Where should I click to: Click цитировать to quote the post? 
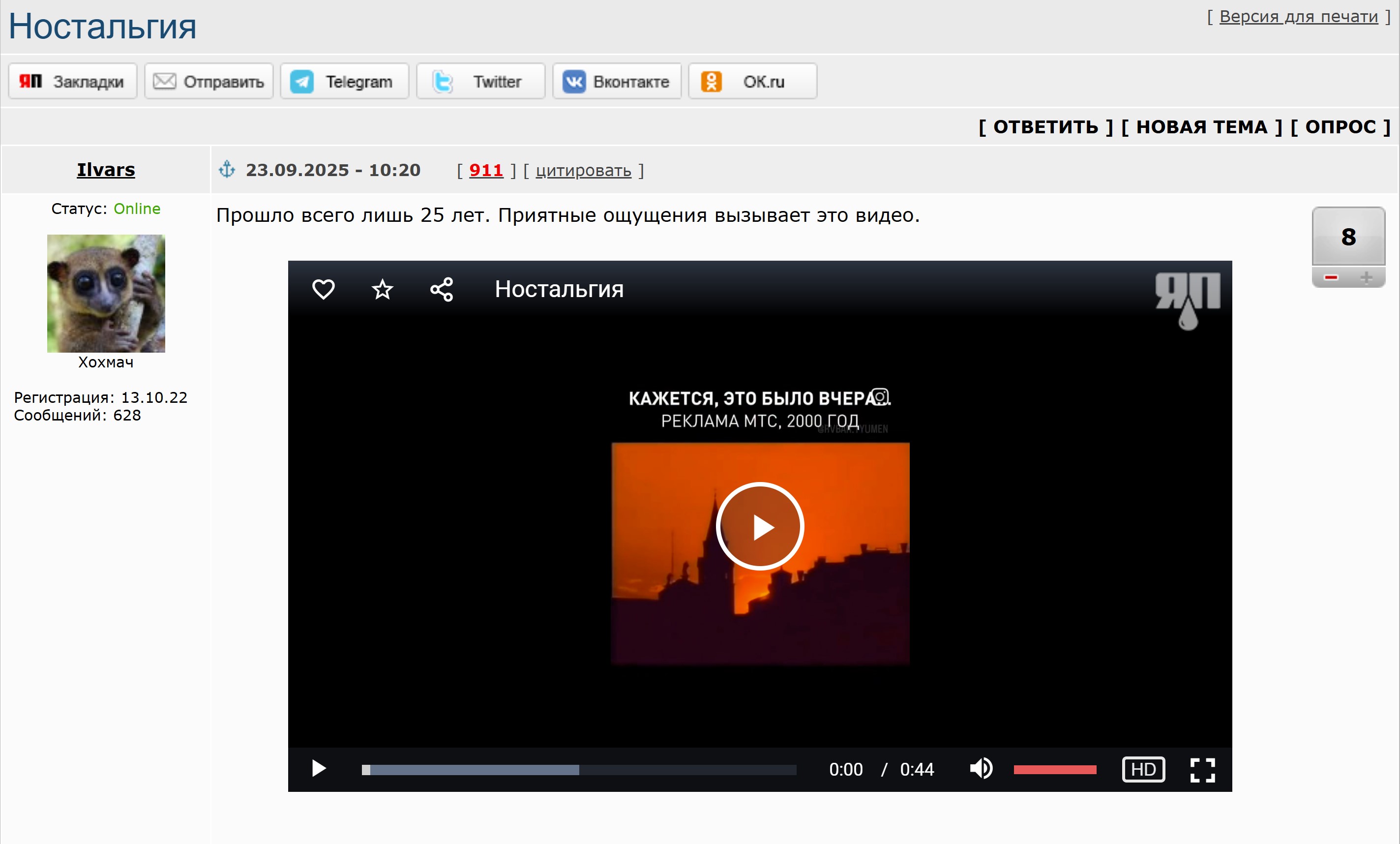click(x=584, y=171)
